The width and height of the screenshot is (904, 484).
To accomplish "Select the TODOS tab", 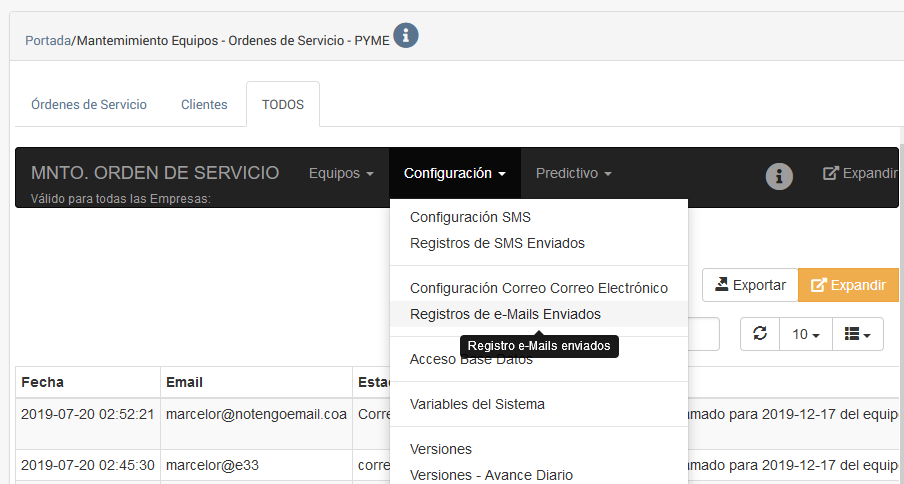I will click(x=283, y=104).
